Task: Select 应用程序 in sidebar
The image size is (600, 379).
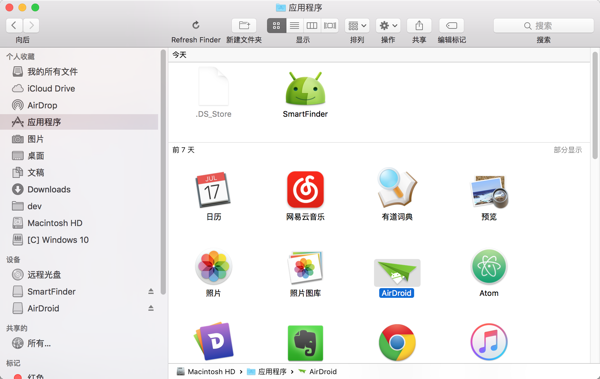Action: click(79, 122)
